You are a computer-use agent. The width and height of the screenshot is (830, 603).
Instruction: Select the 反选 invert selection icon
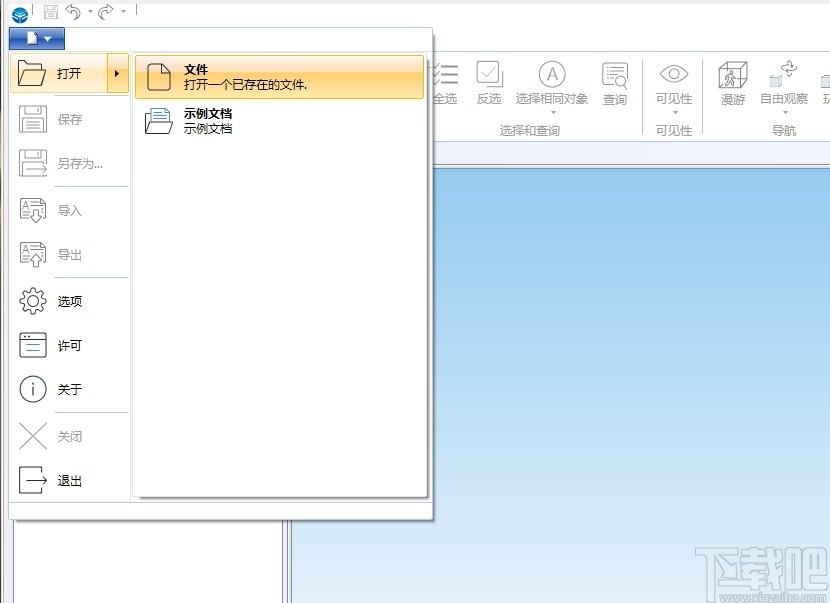[x=489, y=75]
